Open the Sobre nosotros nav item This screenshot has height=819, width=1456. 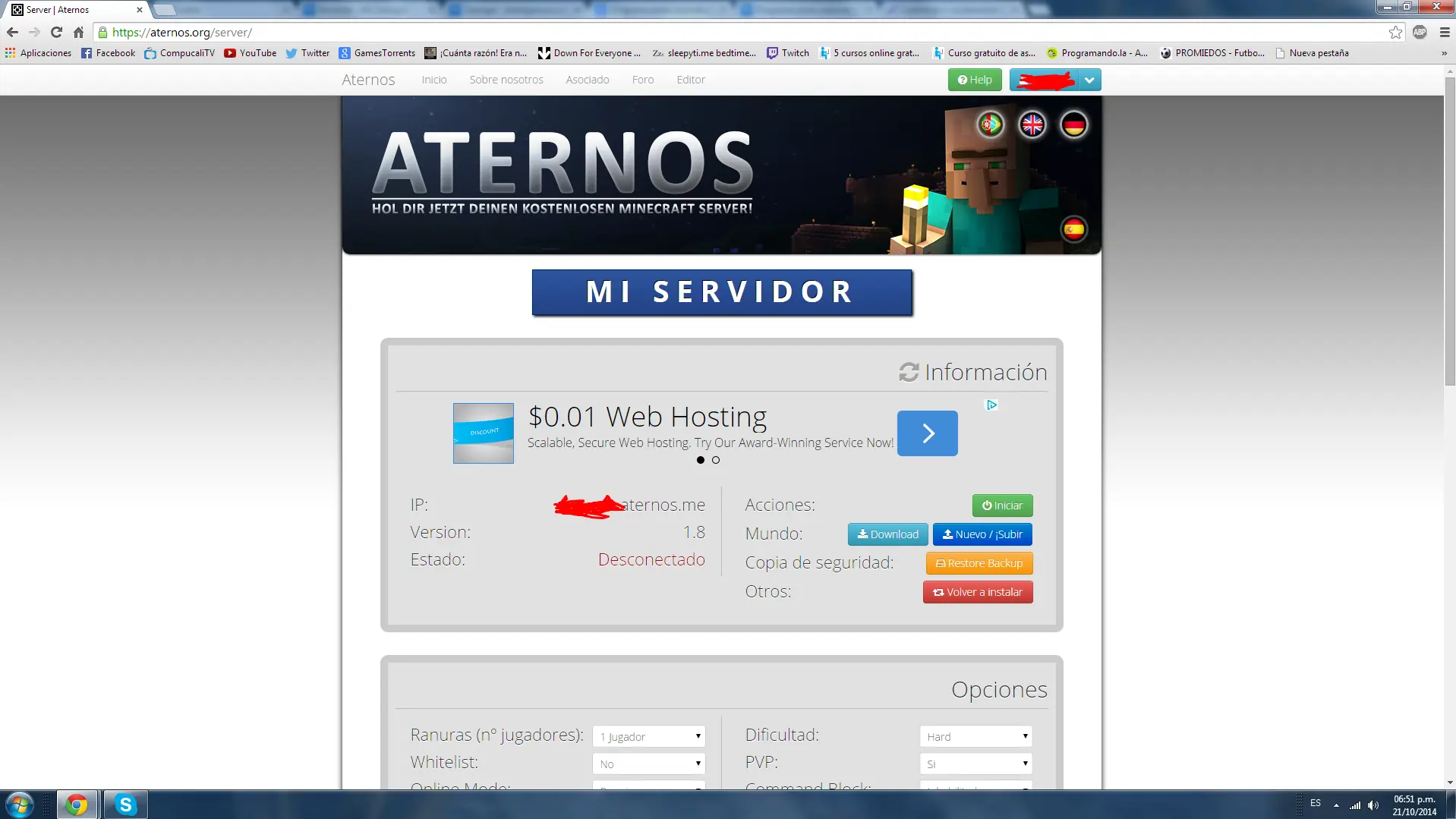pyautogui.click(x=506, y=80)
